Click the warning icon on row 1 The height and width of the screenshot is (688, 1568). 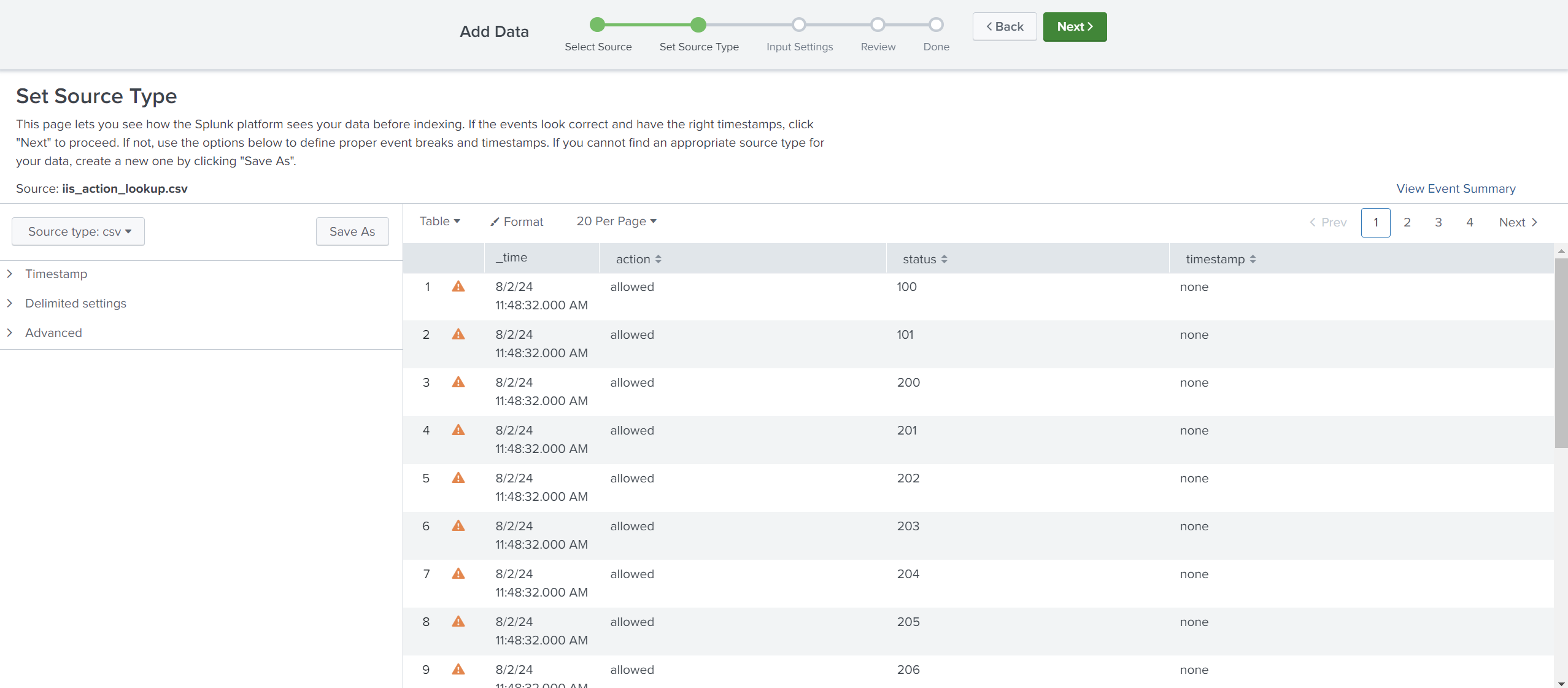(x=459, y=287)
